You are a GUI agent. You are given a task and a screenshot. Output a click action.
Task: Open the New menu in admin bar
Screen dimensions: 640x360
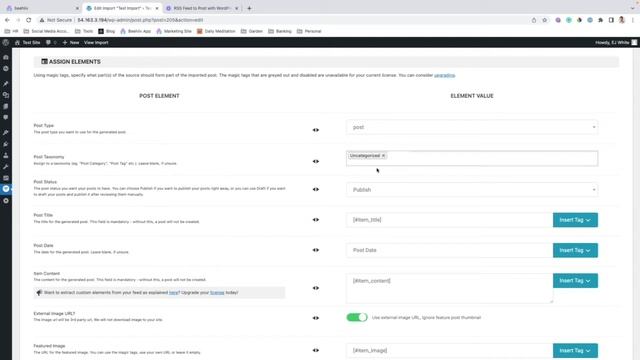71,42
